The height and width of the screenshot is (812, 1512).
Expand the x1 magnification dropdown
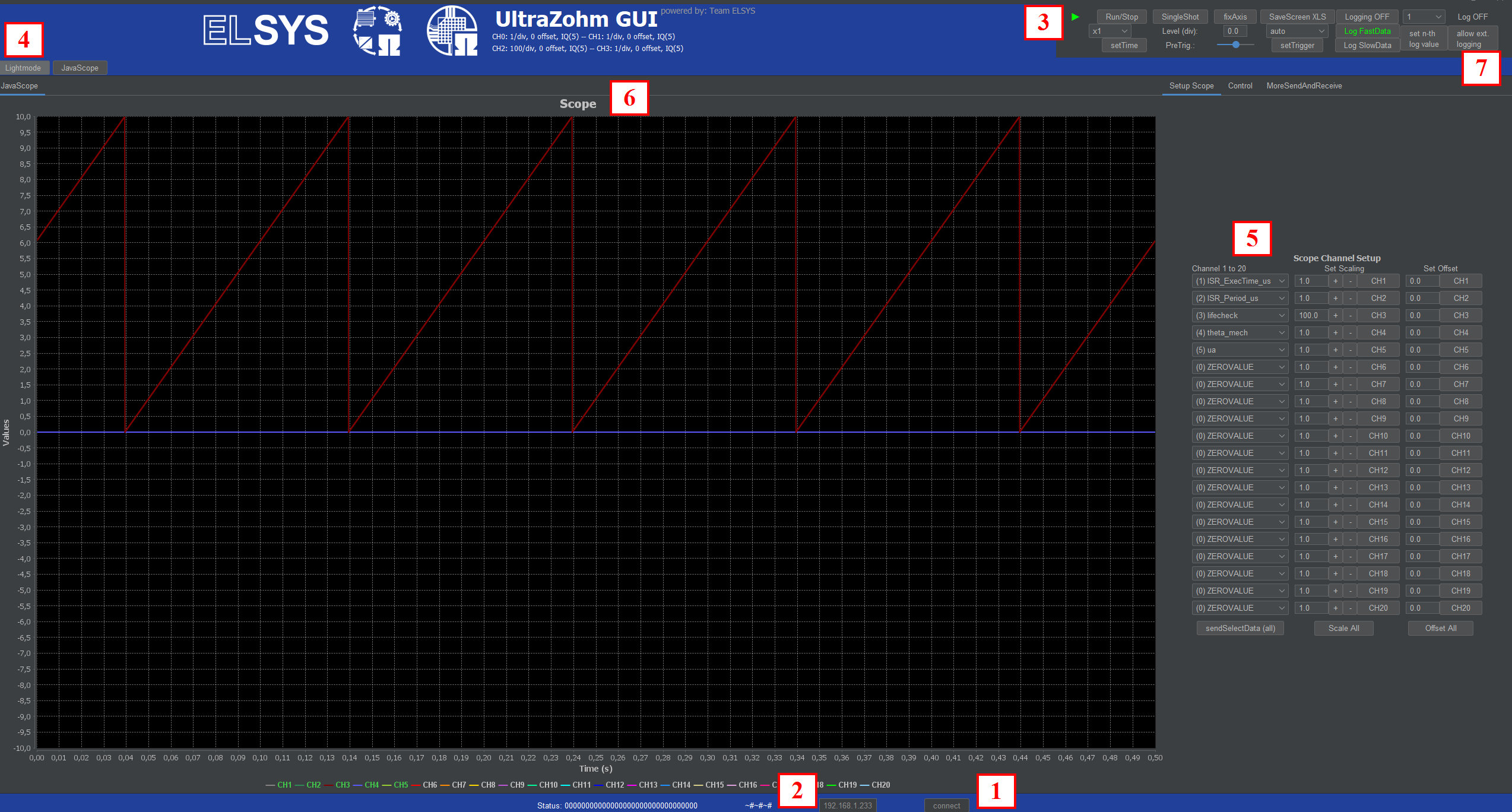click(1109, 31)
